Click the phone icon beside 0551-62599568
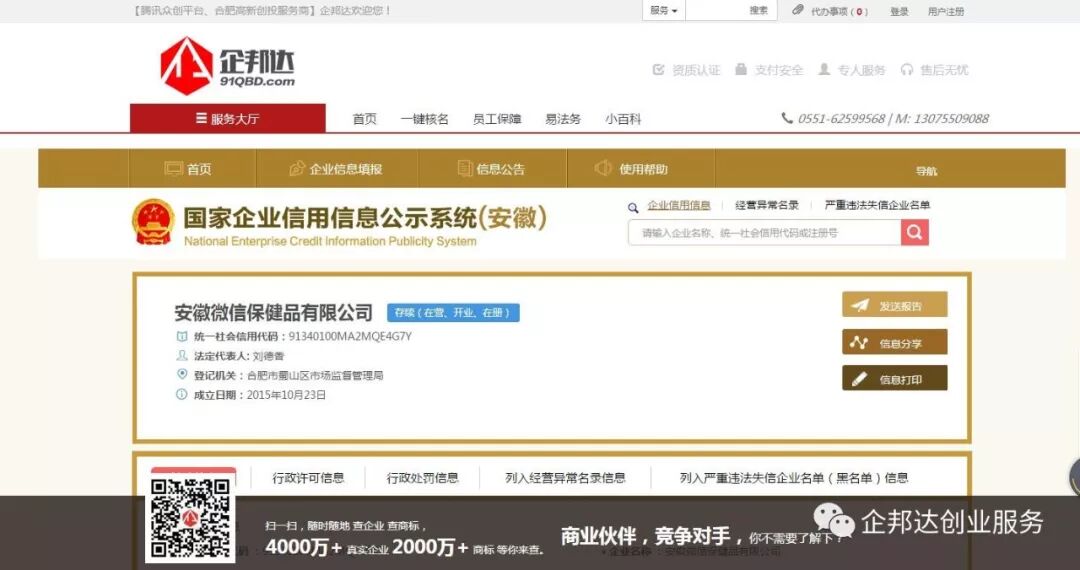Viewport: 1080px width, 570px height. (787, 118)
